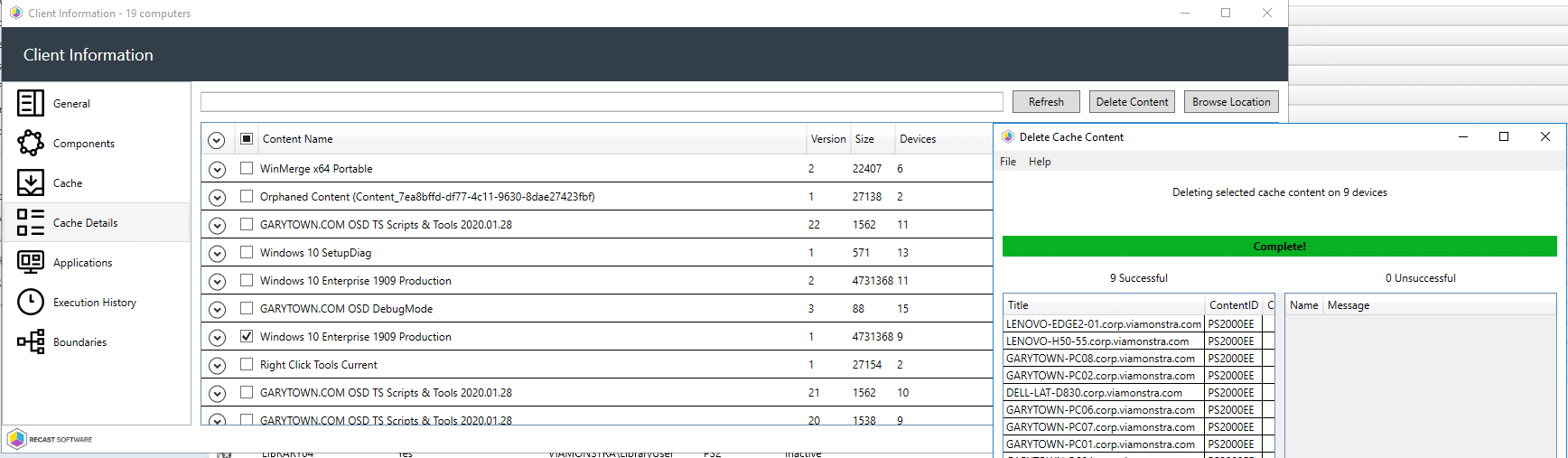1568x458 pixels.
Task: Switch to the General tab
Action: (x=98, y=103)
